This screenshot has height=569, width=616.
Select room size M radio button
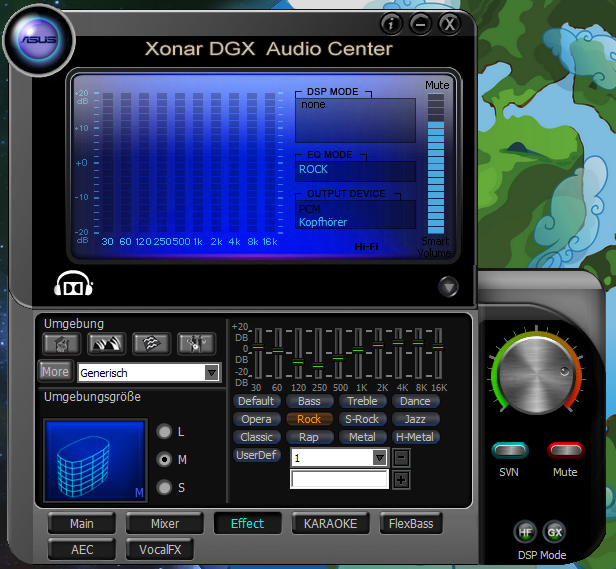point(164,459)
